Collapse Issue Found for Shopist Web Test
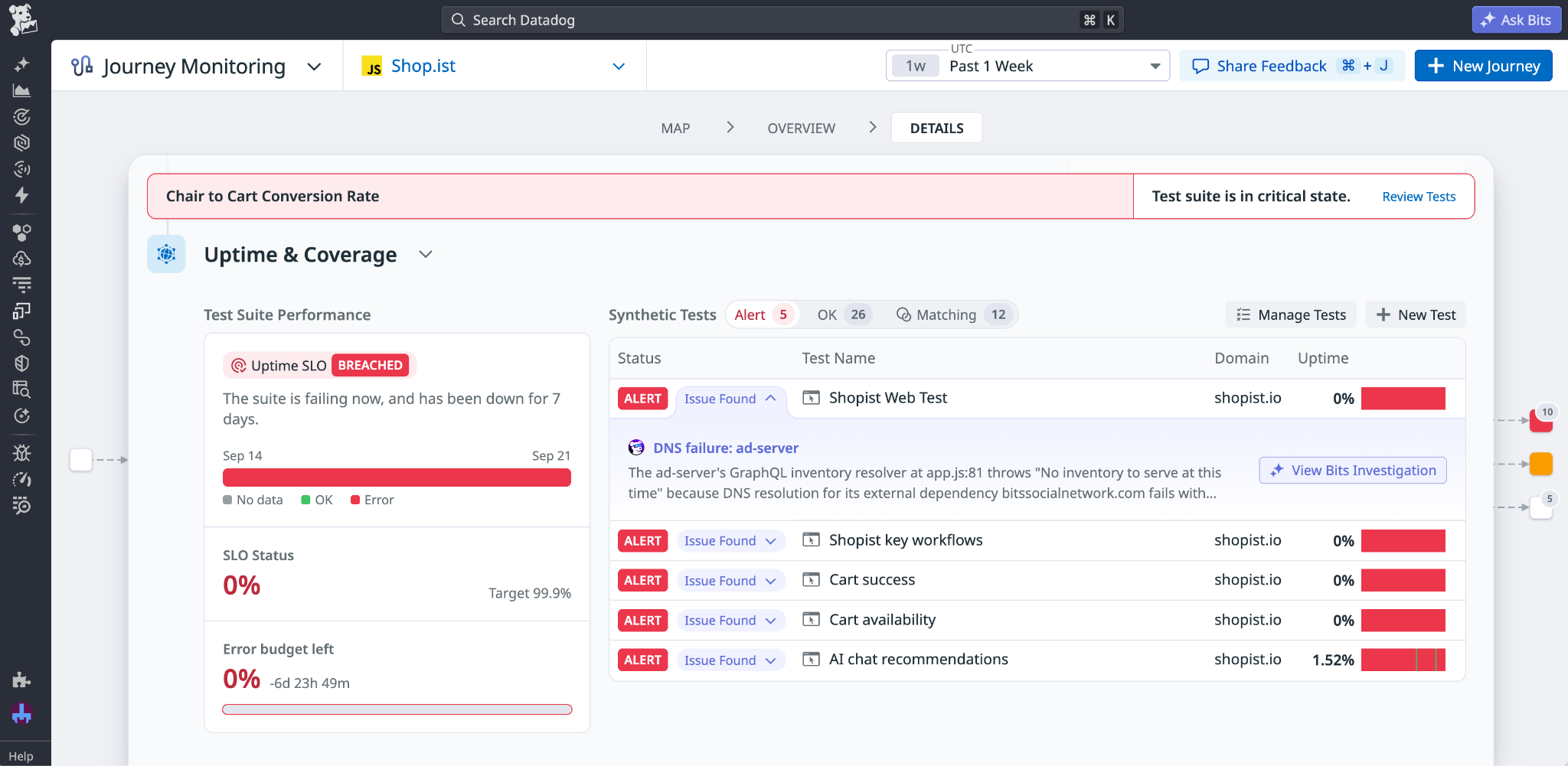Image resolution: width=1568 pixels, height=766 pixels. [x=730, y=399]
